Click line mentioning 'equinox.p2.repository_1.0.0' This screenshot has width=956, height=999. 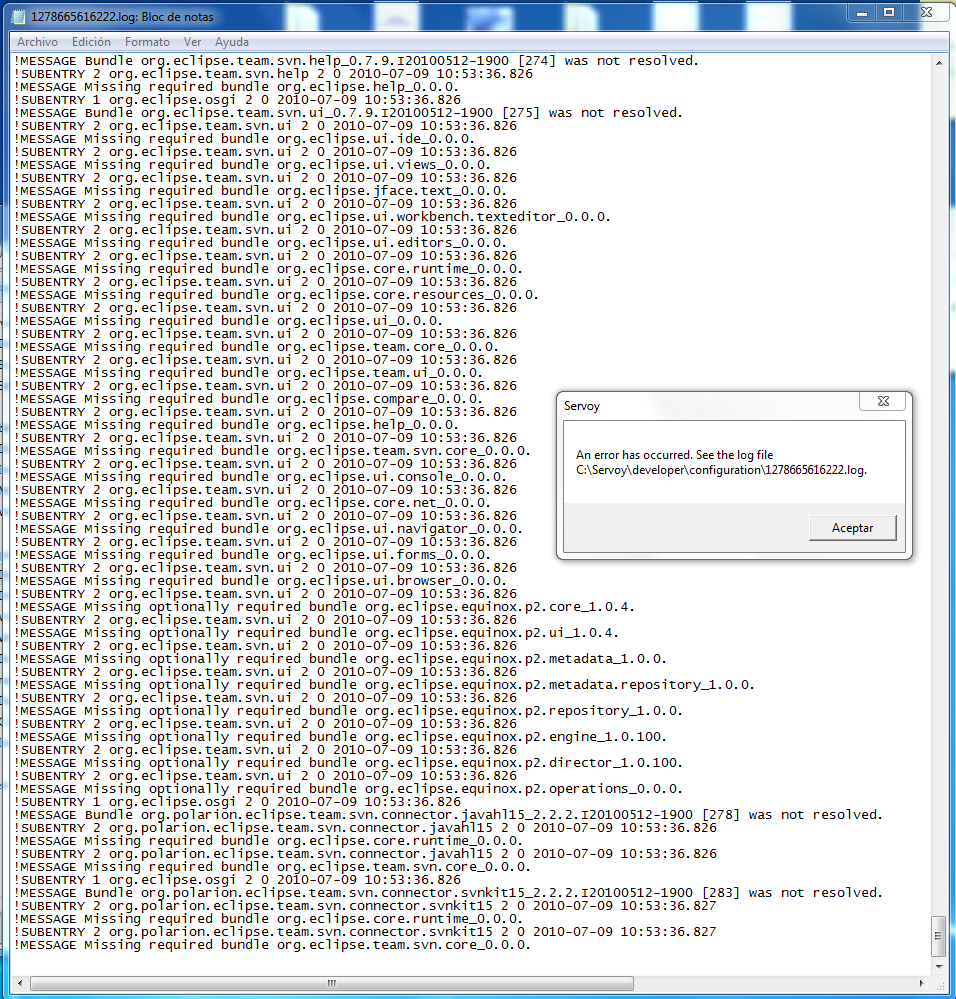tap(348, 710)
